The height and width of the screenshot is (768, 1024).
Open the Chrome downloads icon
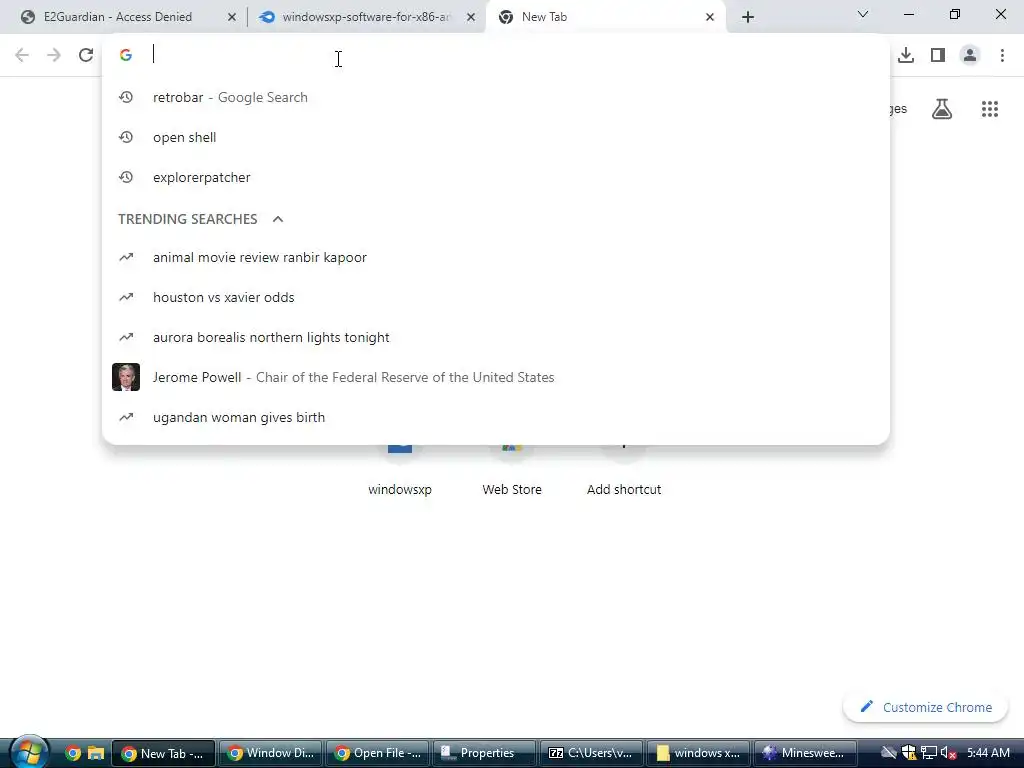point(906,55)
